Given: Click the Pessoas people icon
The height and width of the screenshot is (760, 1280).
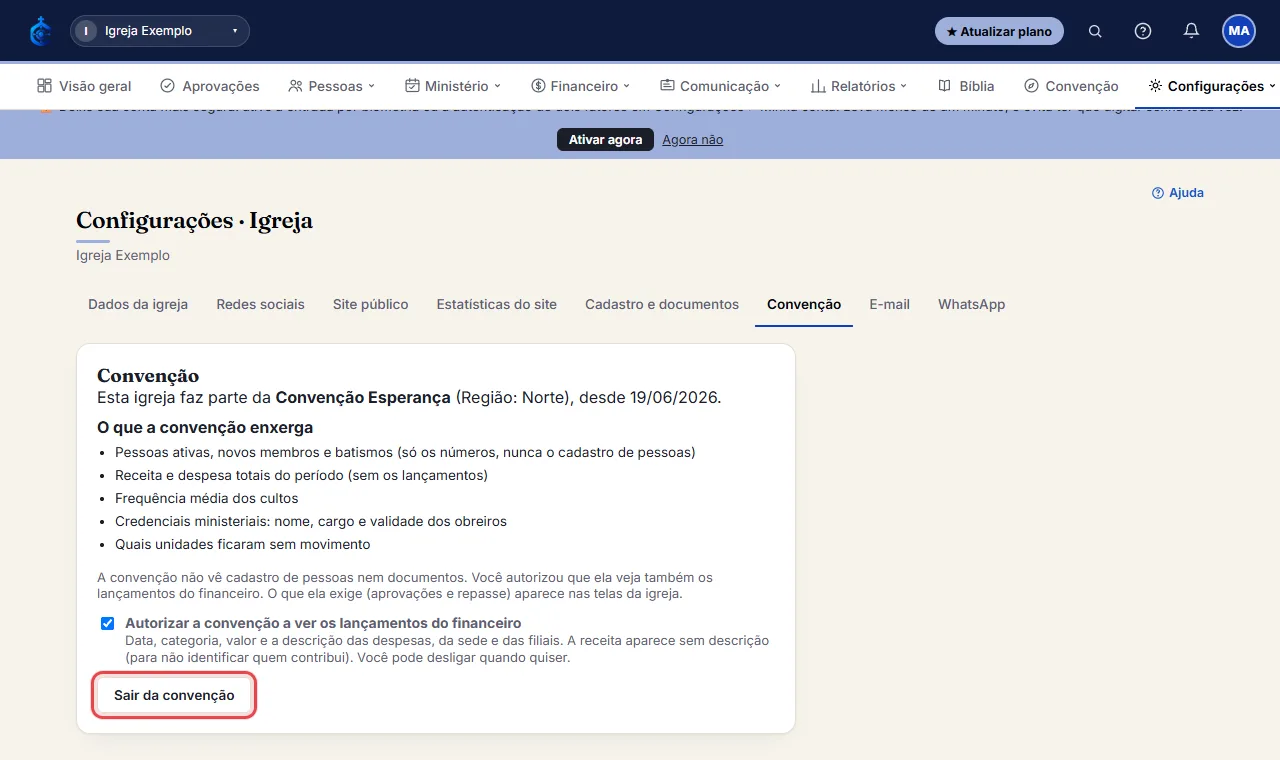Looking at the screenshot, I should [295, 86].
